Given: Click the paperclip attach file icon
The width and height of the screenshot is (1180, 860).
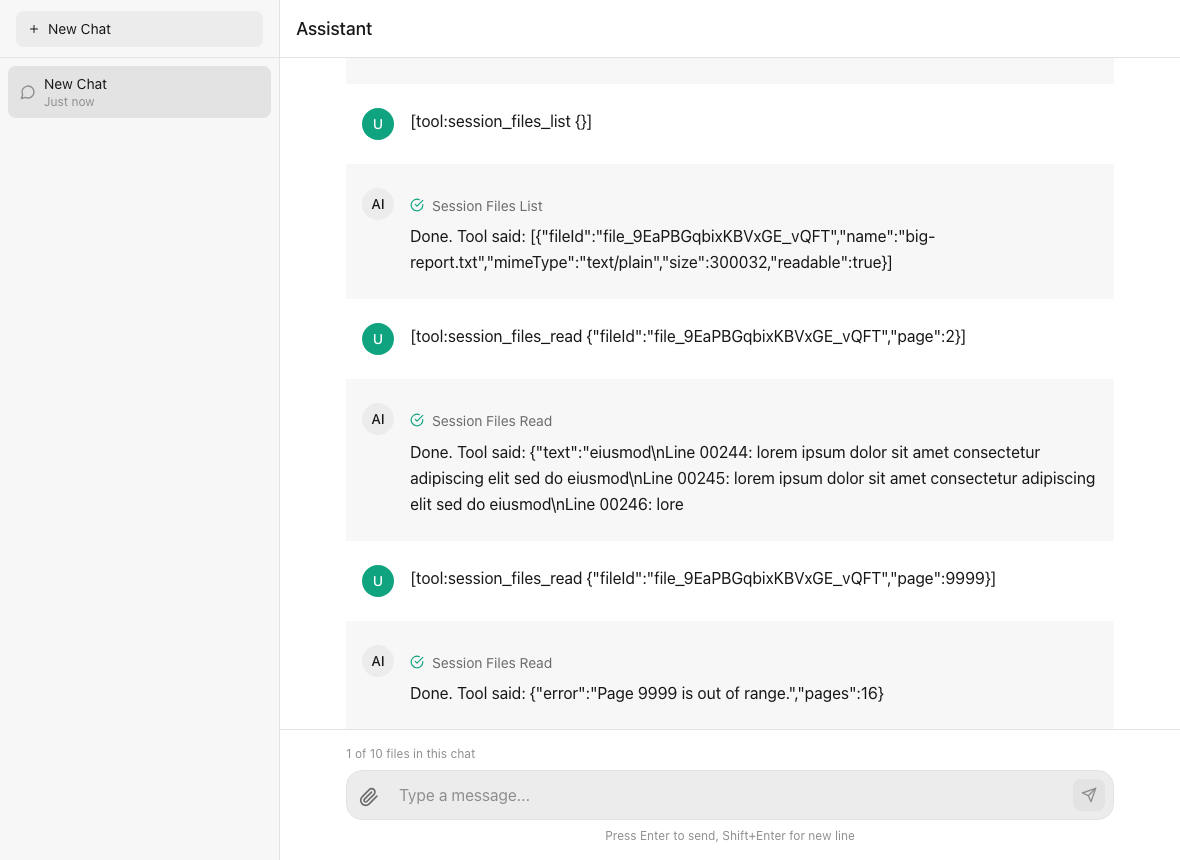Looking at the screenshot, I should (369, 796).
